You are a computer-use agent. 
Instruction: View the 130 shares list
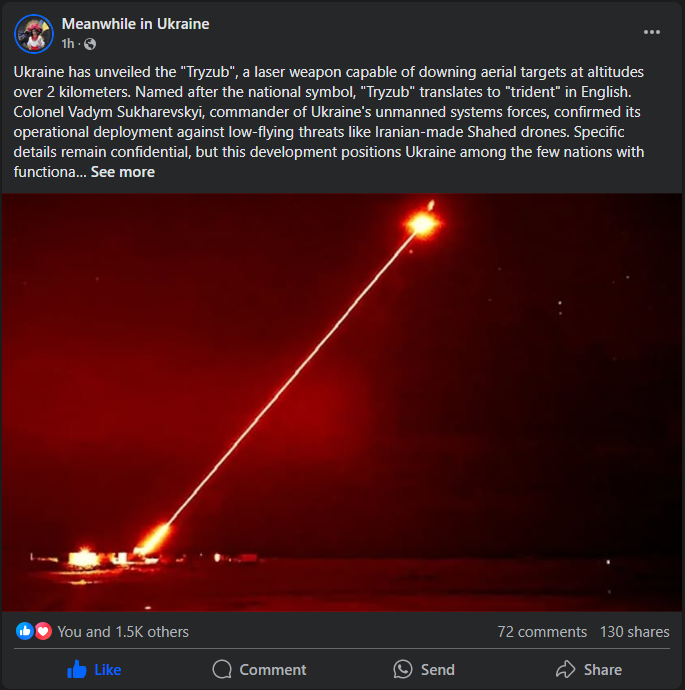[x=634, y=632]
